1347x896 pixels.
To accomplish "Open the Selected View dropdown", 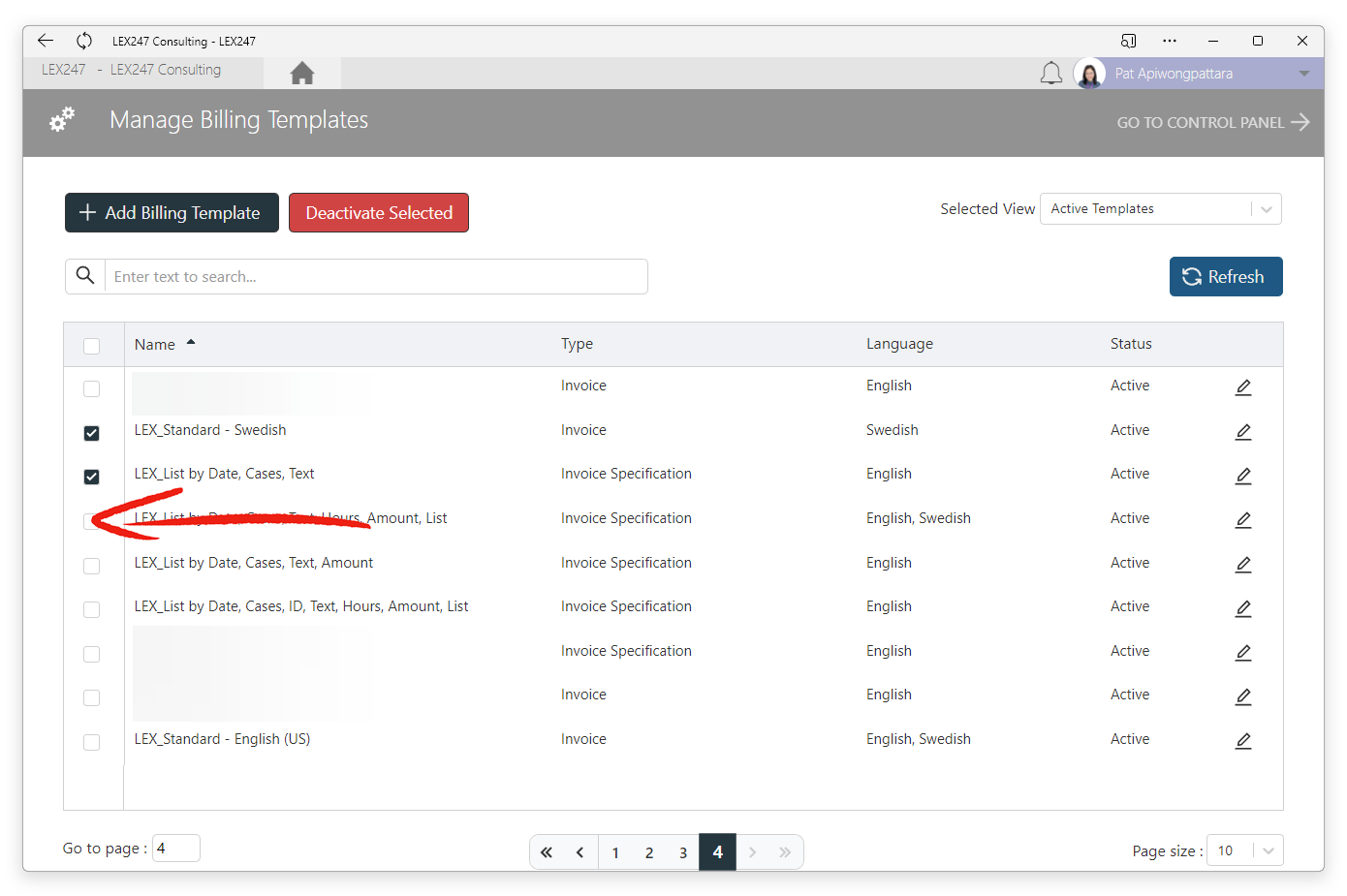I will [1160, 208].
